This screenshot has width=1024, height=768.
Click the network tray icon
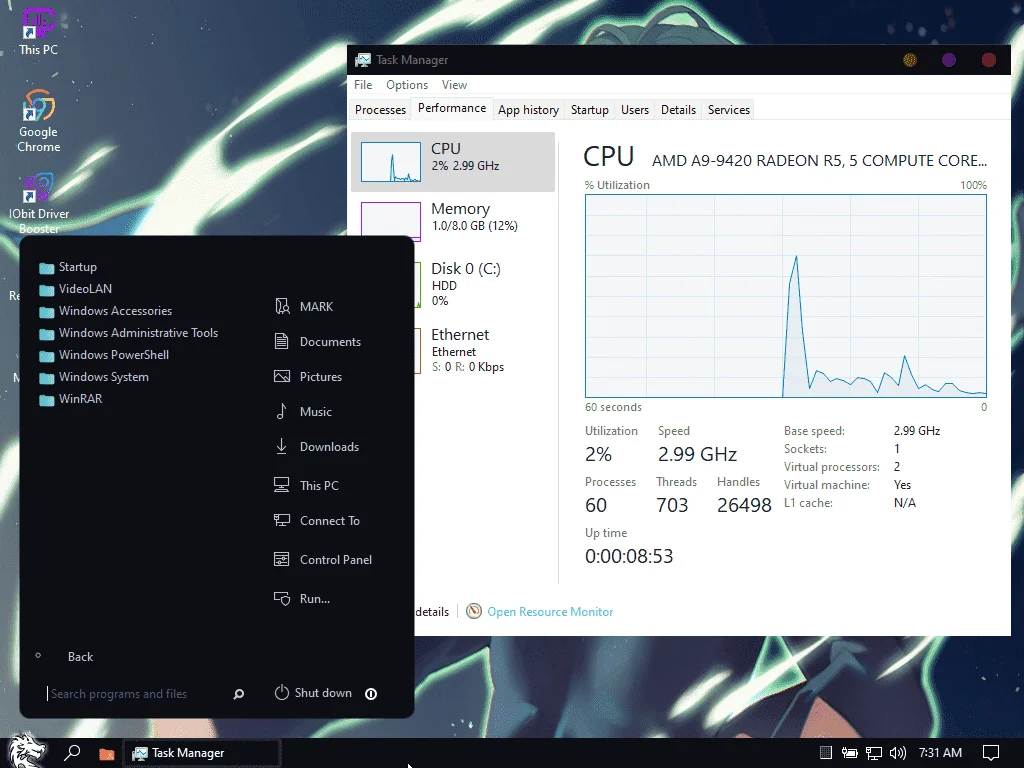[x=874, y=753]
